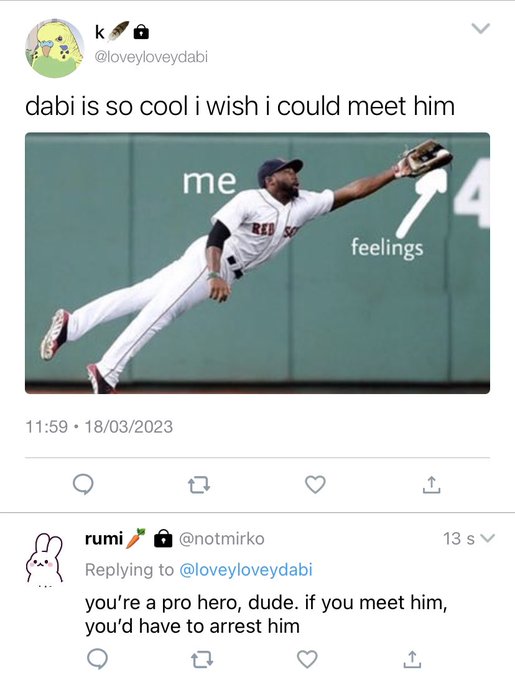The image size is (515, 680).
Task: Open the baseball catch meme image
Action: pyautogui.click(x=258, y=263)
